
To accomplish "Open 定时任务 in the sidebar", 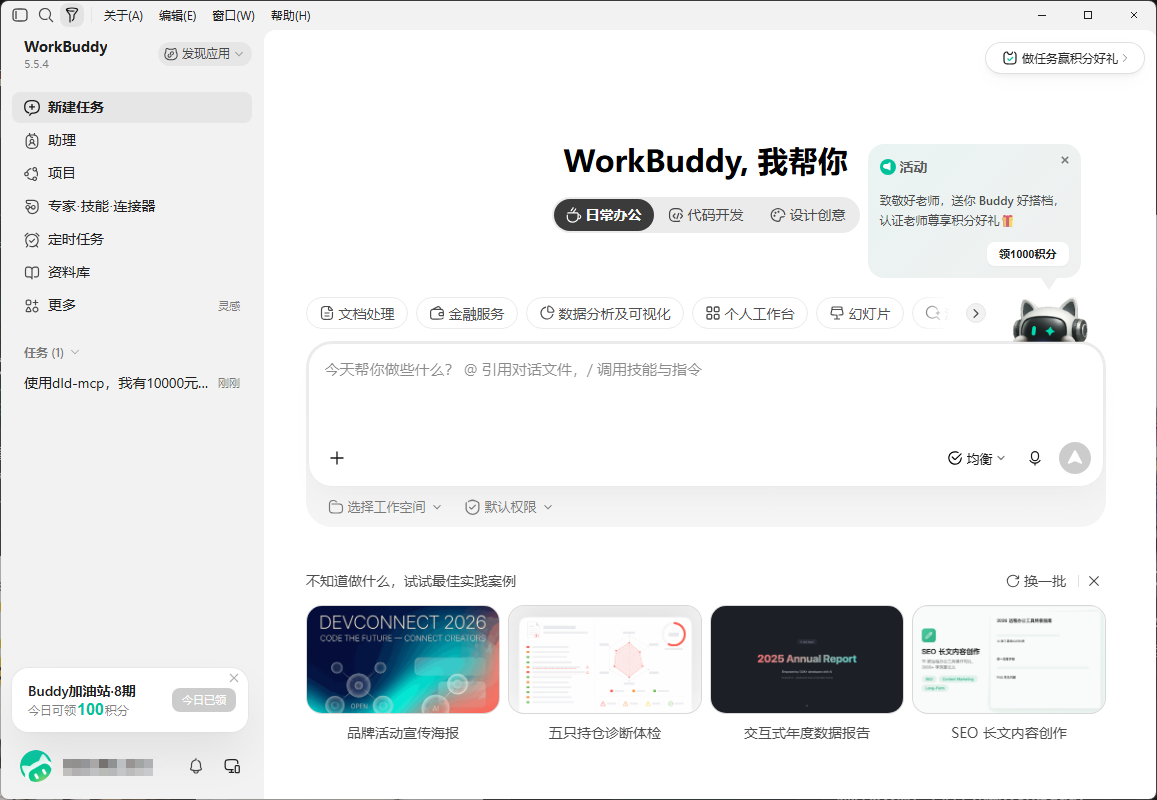I will tap(132, 239).
